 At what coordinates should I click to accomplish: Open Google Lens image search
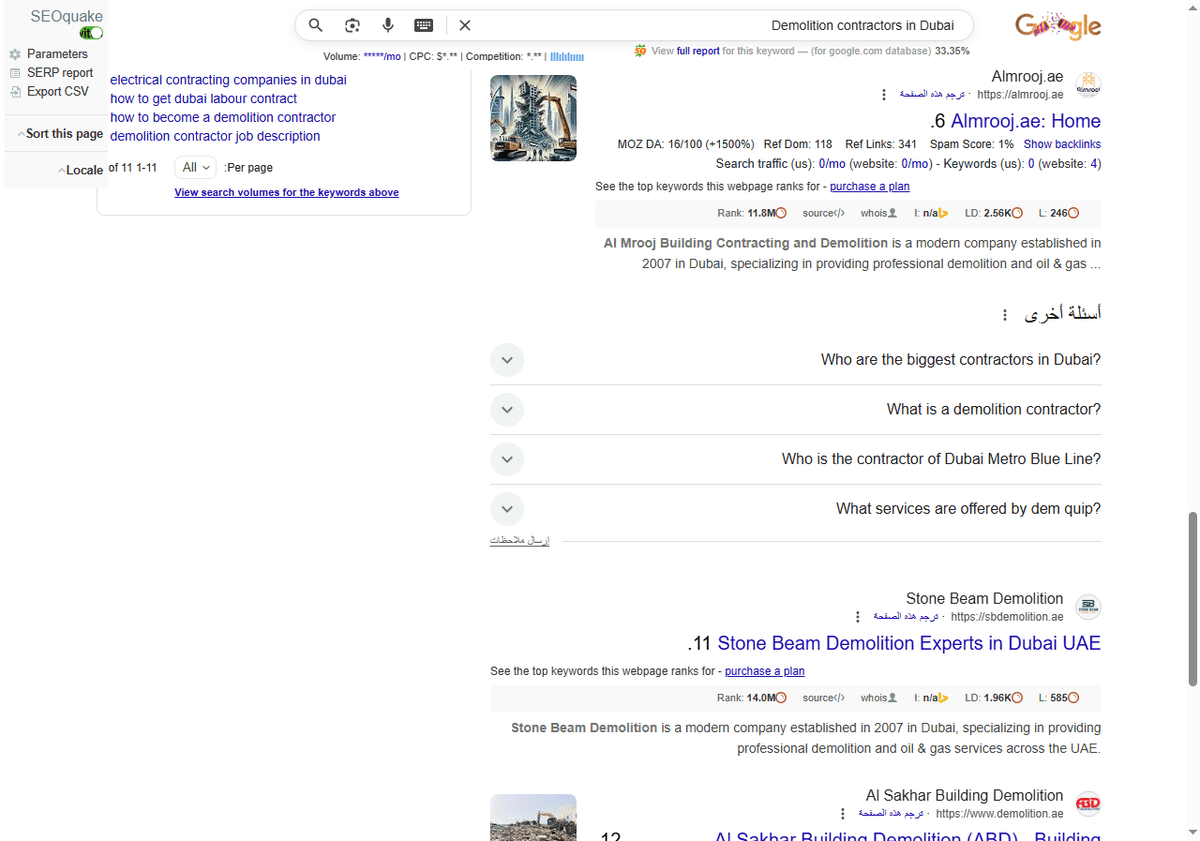click(352, 25)
